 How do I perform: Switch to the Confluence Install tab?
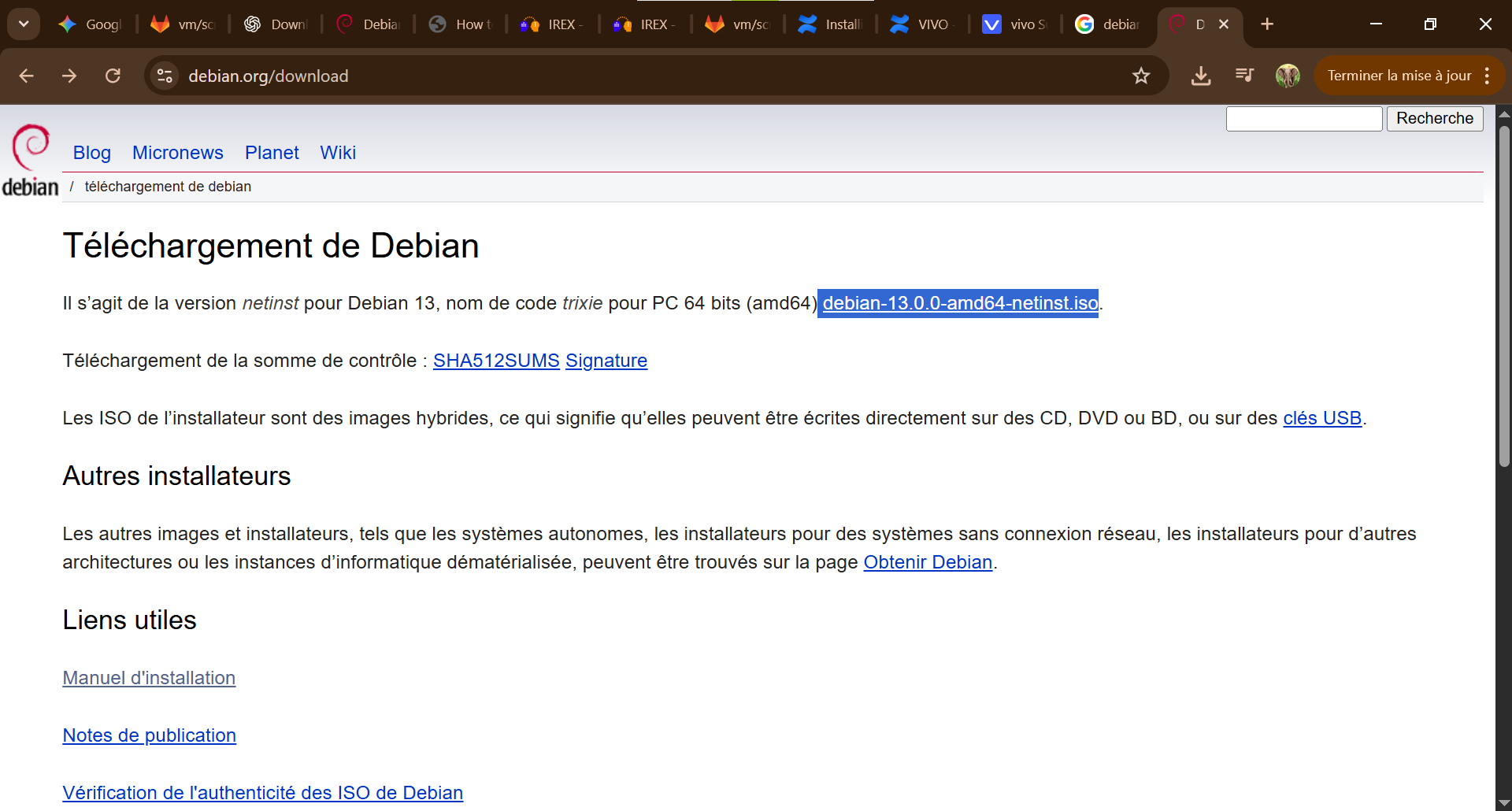(829, 24)
